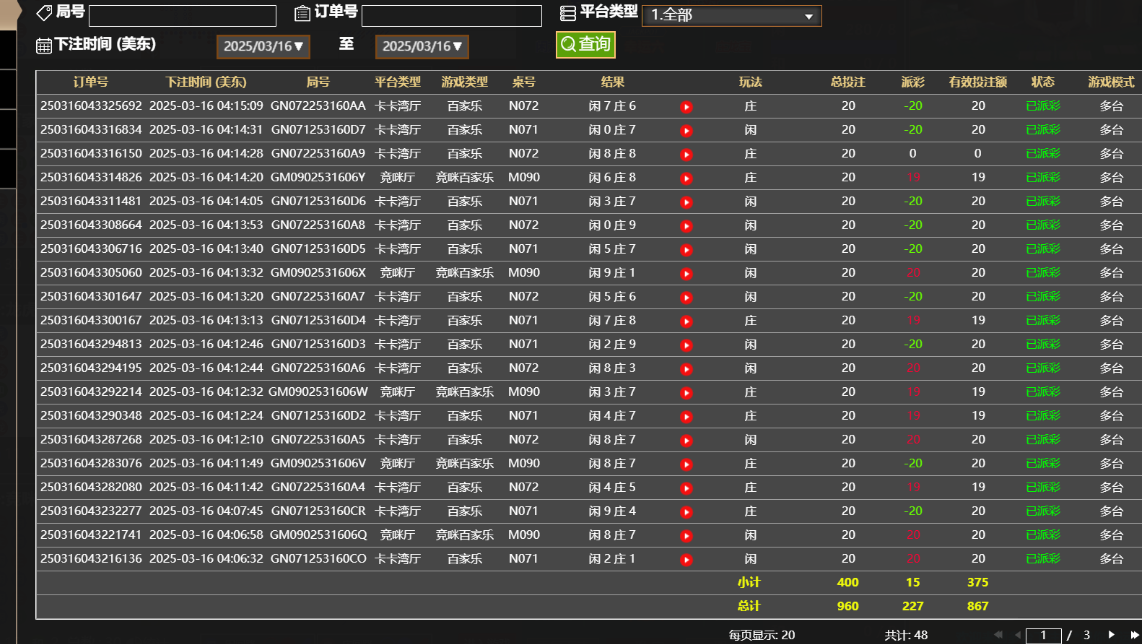The image size is (1142, 644).
Task: Click the clipboard icon beside 订单号 label
Action: 302,14
